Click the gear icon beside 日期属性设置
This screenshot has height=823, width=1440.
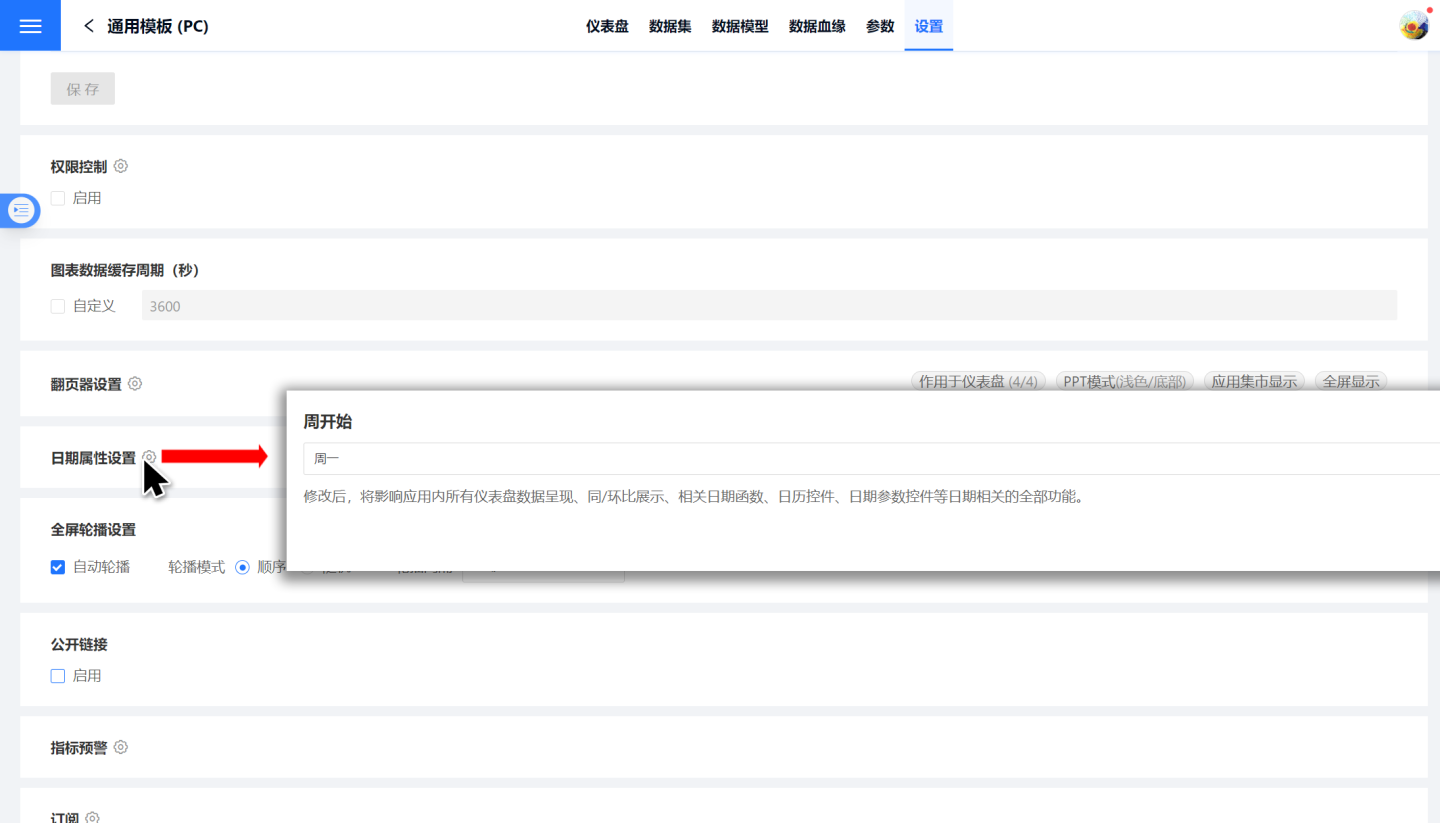click(x=149, y=457)
